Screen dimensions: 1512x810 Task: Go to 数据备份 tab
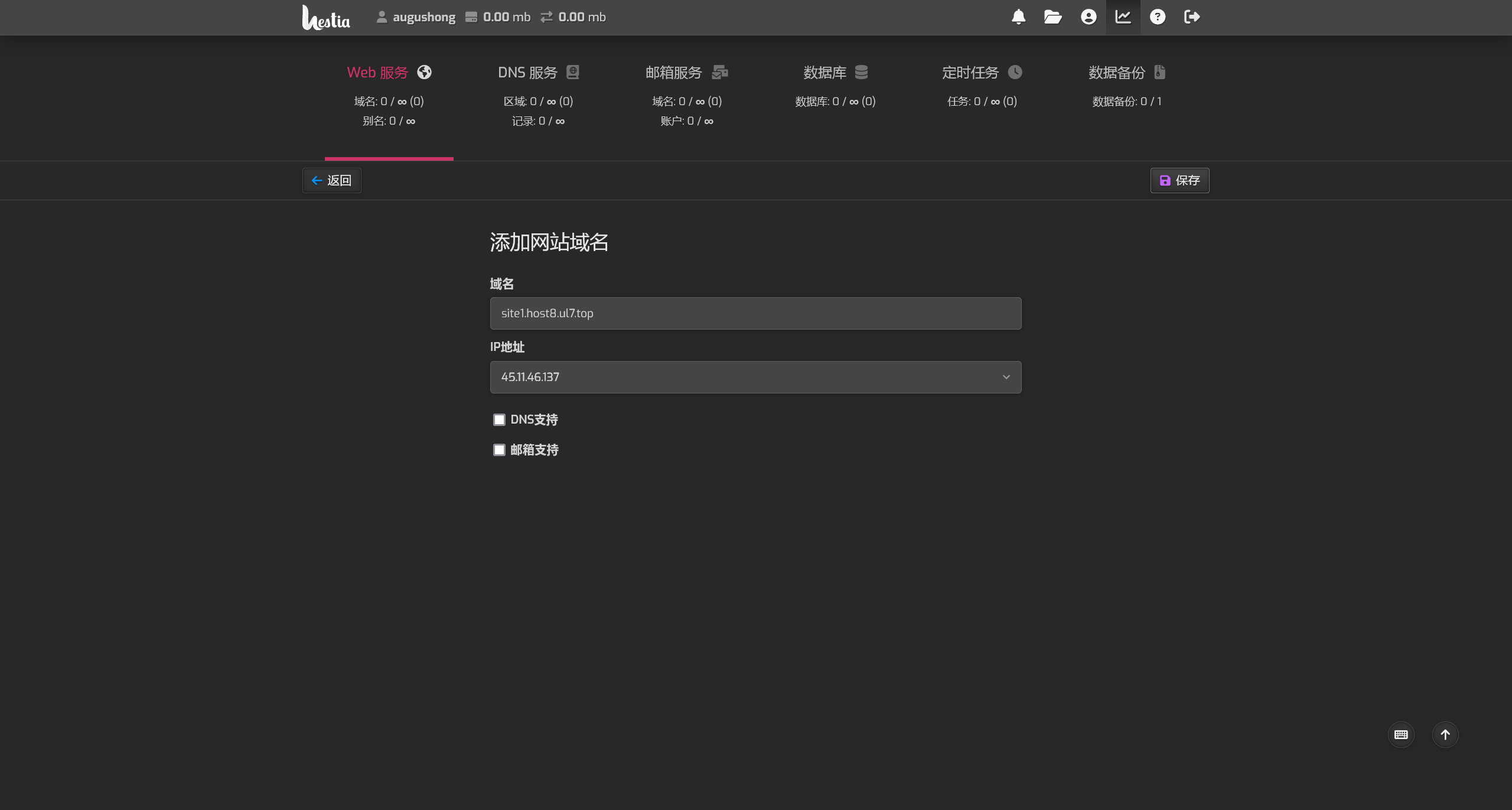tap(1126, 73)
